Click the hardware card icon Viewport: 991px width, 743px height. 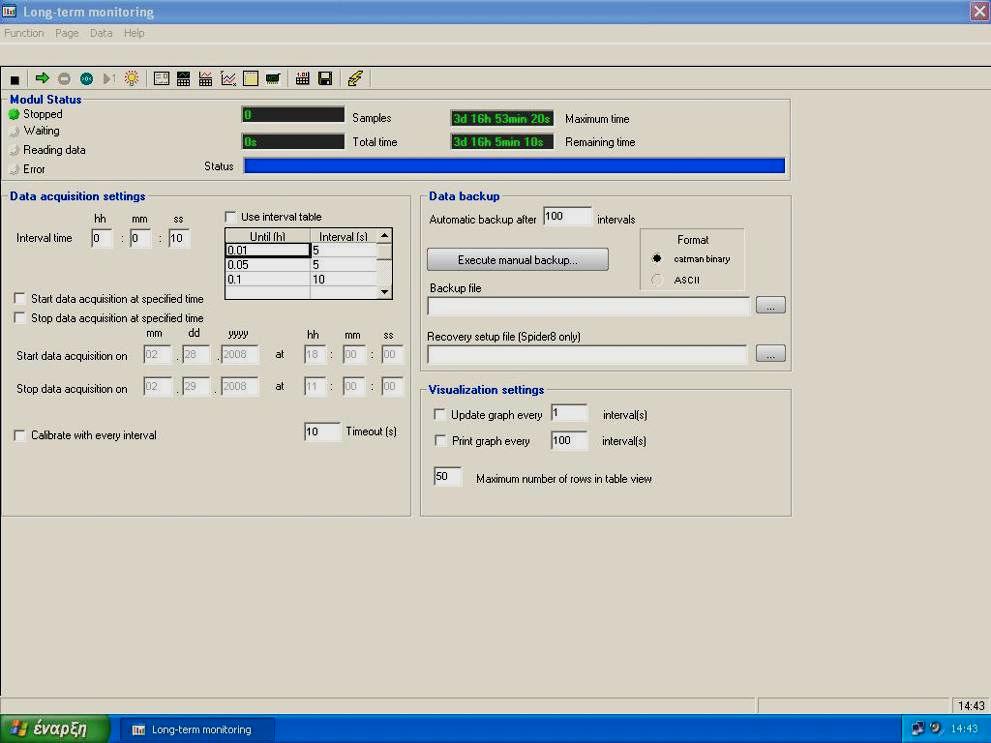[x=273, y=78]
